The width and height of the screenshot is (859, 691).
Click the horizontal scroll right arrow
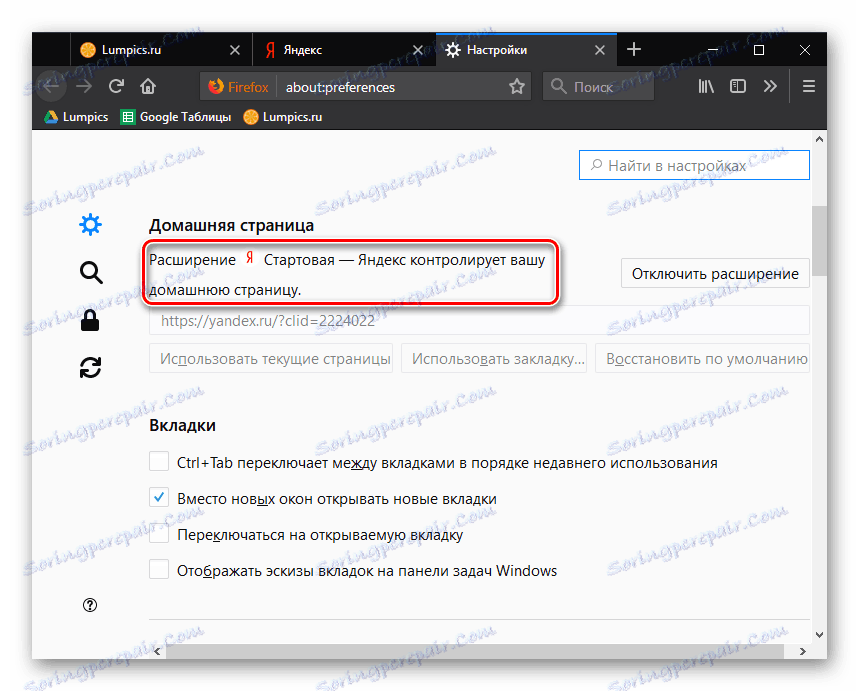[803, 652]
